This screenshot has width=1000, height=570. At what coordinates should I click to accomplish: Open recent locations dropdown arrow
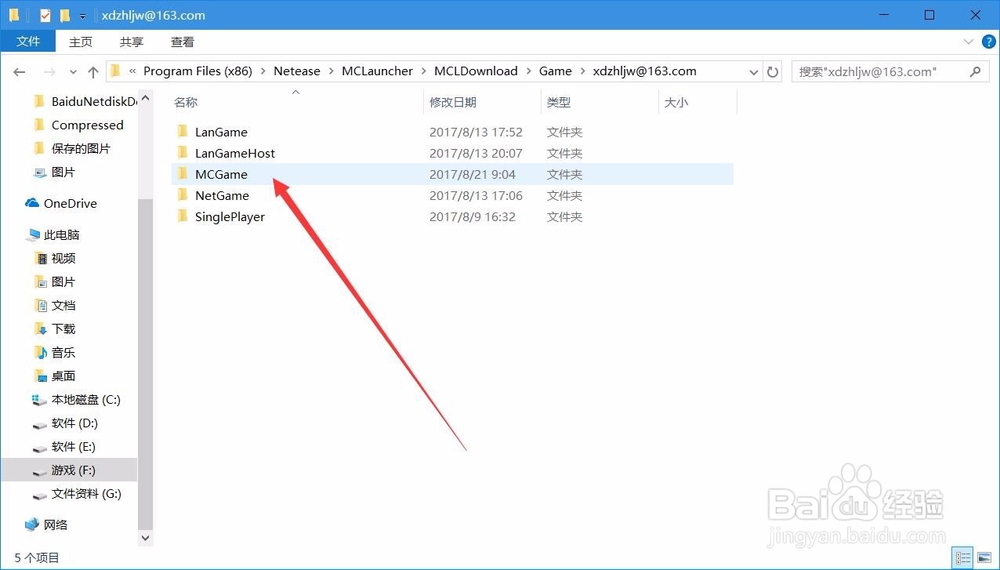click(x=73, y=72)
